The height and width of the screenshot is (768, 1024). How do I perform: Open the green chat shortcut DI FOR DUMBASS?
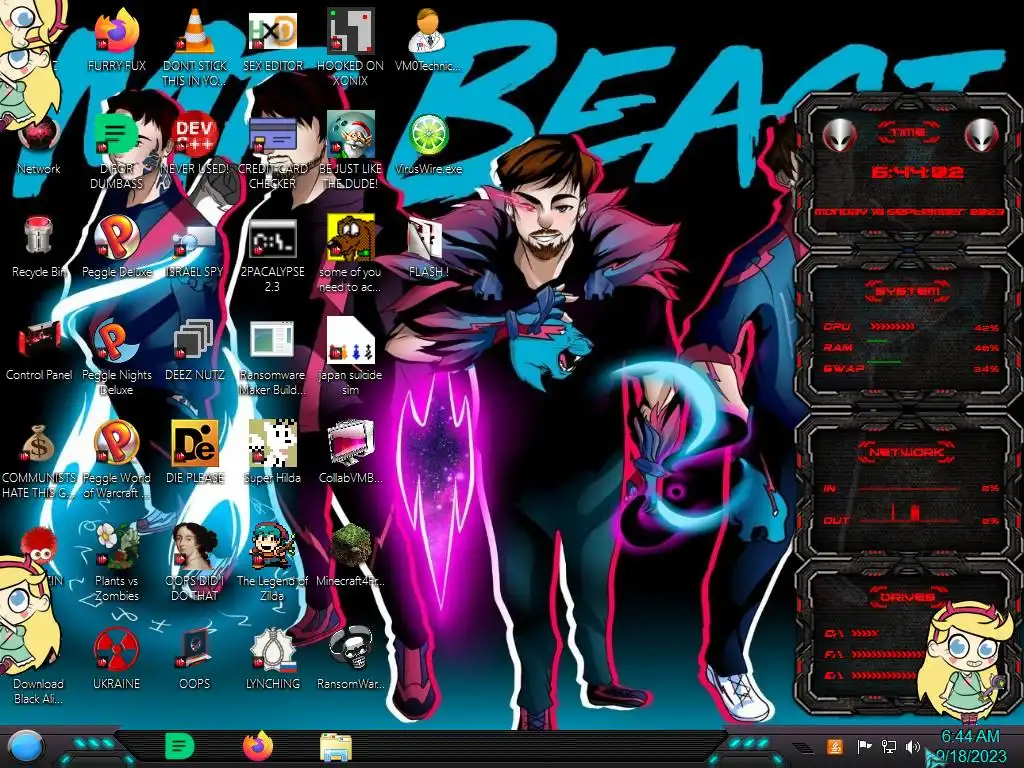116,135
